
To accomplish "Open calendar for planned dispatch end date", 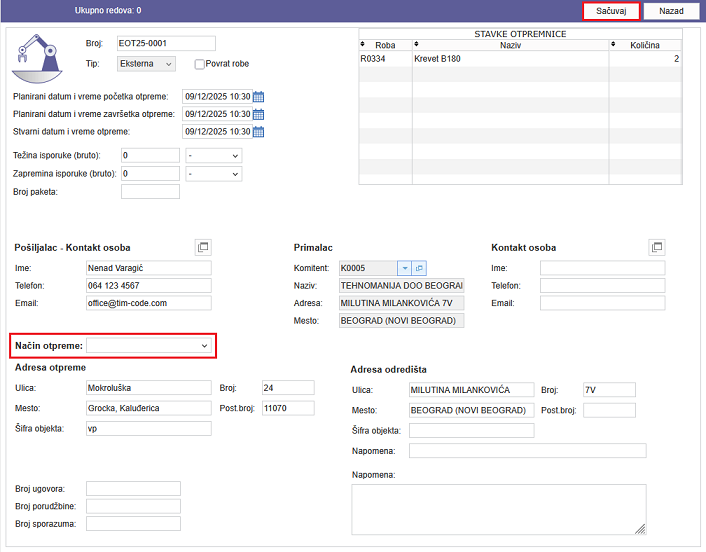I will click(258, 114).
